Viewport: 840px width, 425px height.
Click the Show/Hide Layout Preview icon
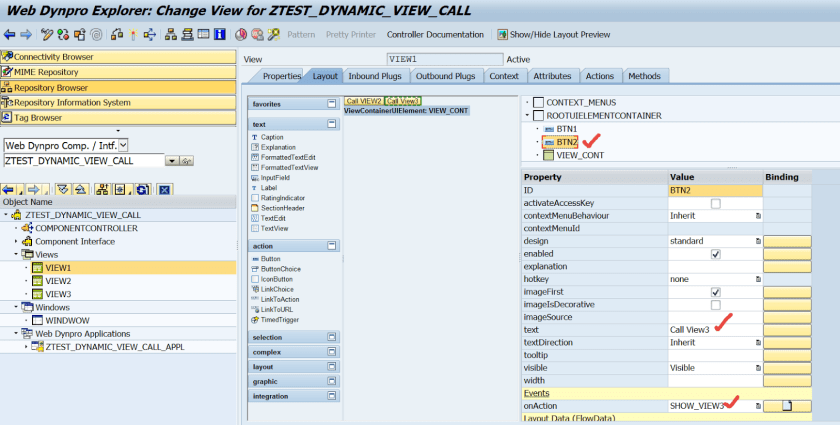502,35
